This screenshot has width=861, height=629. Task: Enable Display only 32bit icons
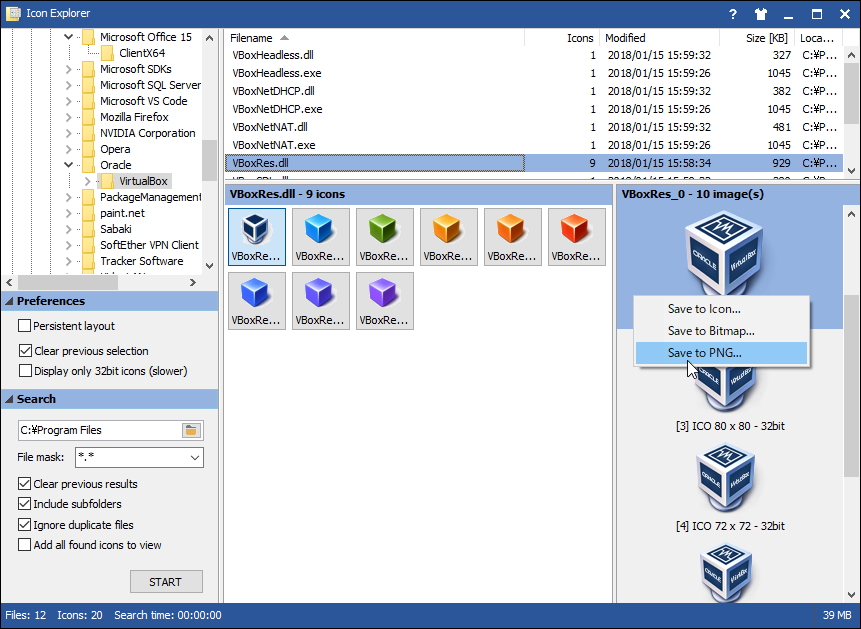coord(25,371)
